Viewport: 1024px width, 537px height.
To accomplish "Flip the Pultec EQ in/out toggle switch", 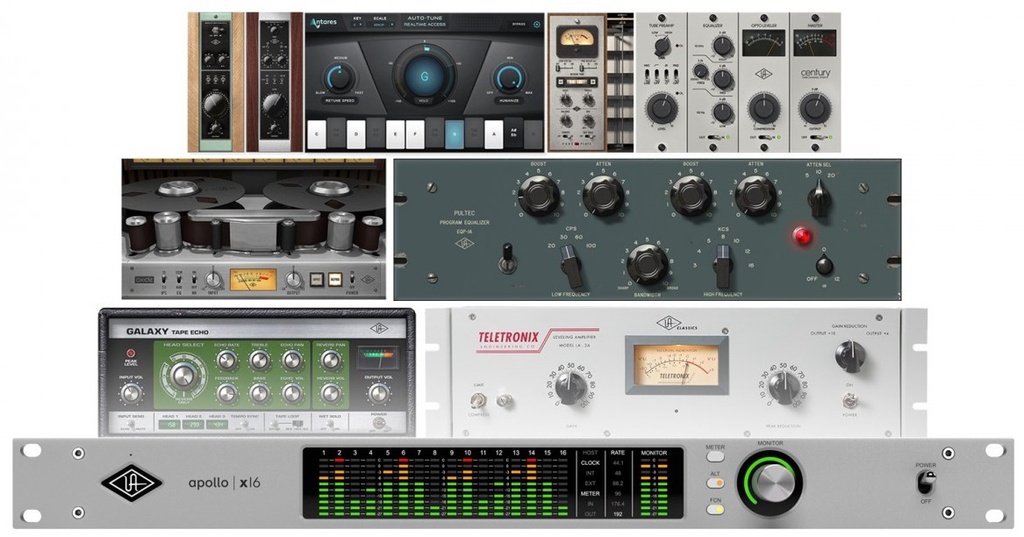I will (507, 259).
